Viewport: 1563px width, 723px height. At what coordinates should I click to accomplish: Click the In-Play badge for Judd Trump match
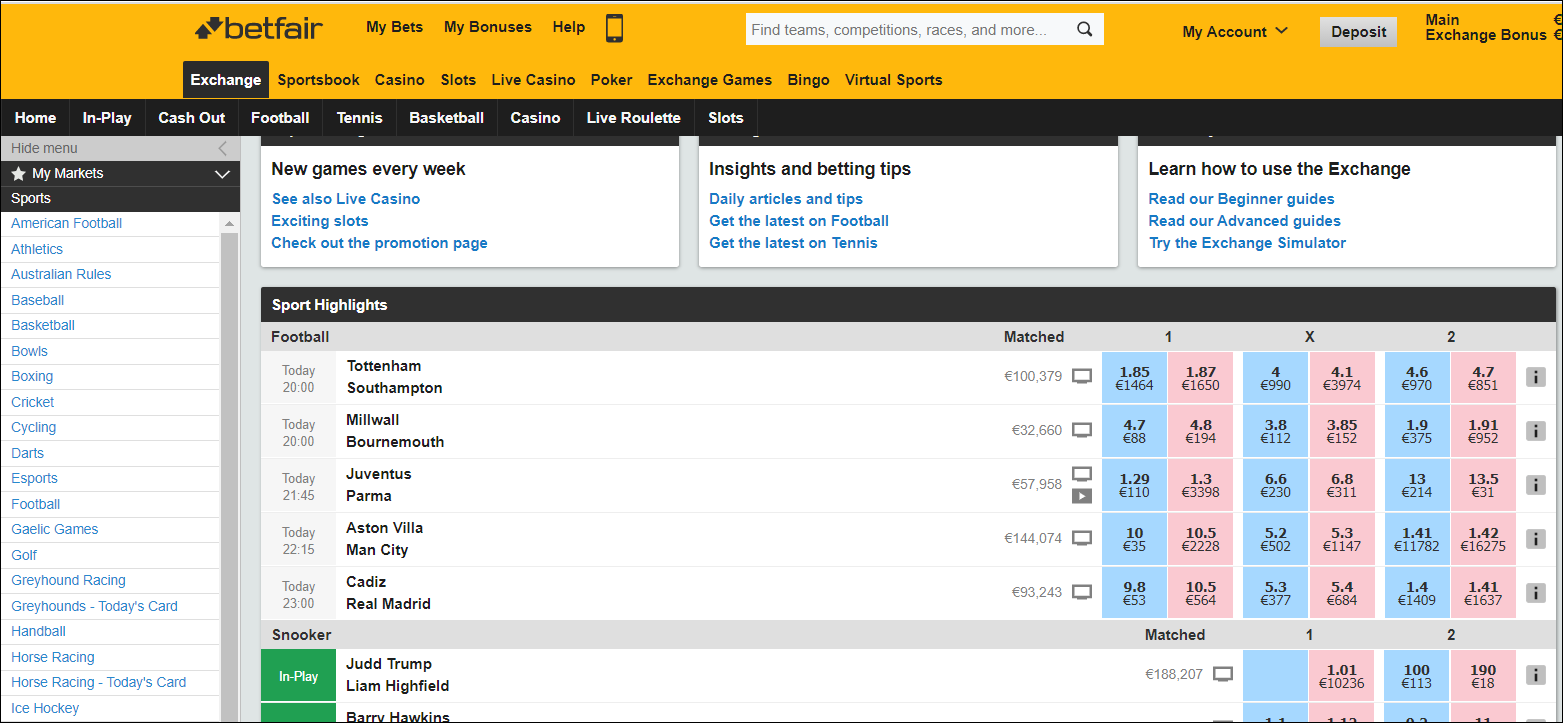(x=298, y=676)
